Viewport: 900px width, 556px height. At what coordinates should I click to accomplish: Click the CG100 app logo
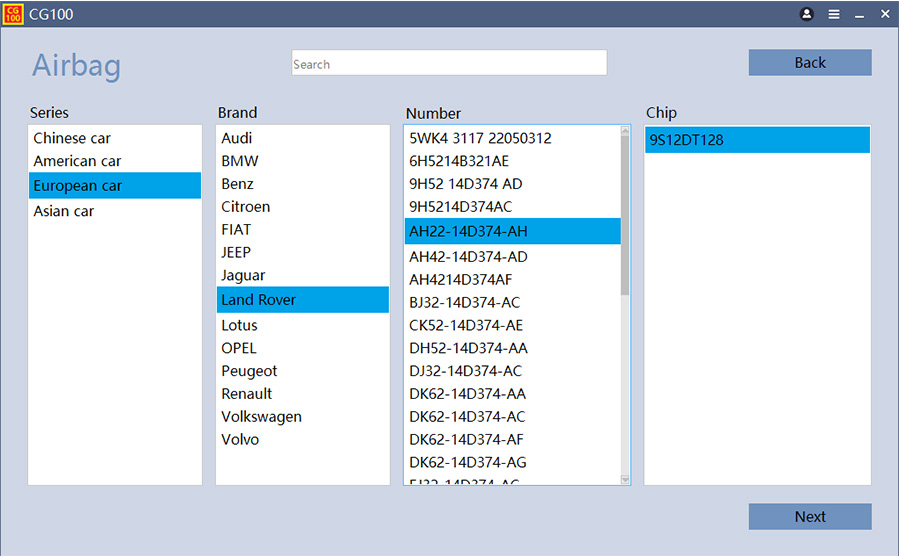tap(13, 14)
